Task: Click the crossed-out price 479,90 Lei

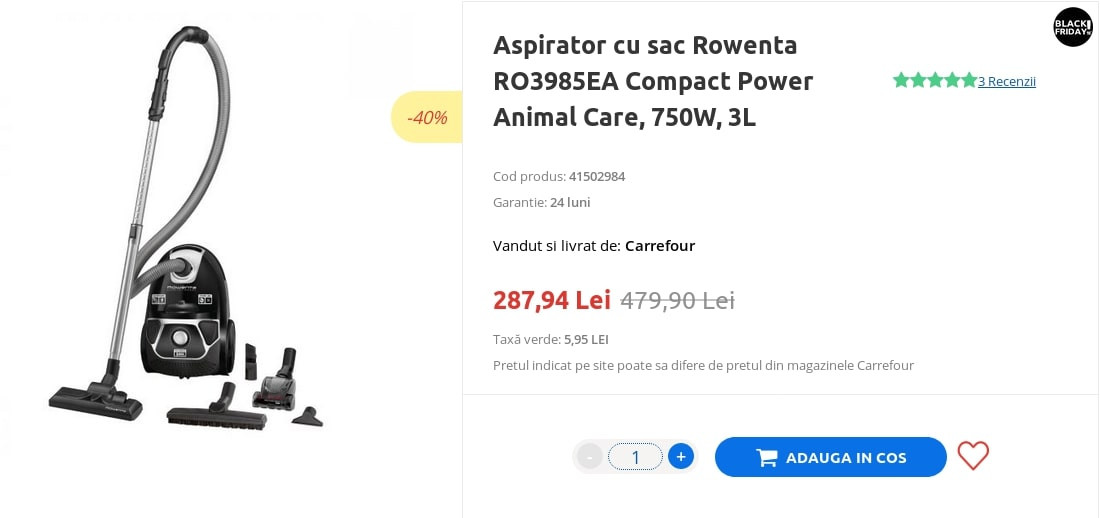Action: click(677, 300)
